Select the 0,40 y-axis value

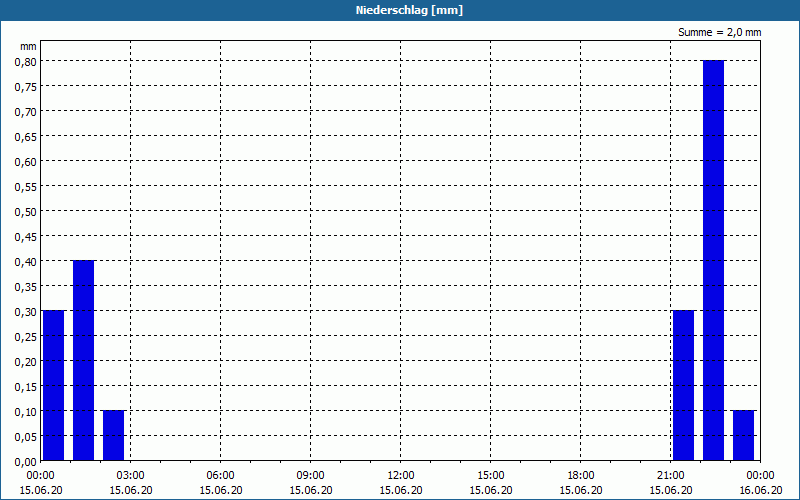coord(26,262)
